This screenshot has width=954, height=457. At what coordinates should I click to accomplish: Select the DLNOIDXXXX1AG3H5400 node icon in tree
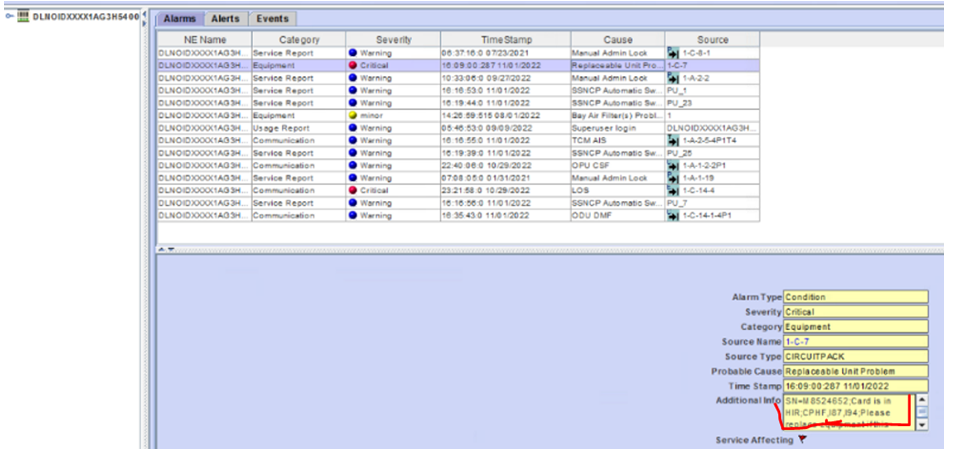pyautogui.click(x=24, y=16)
